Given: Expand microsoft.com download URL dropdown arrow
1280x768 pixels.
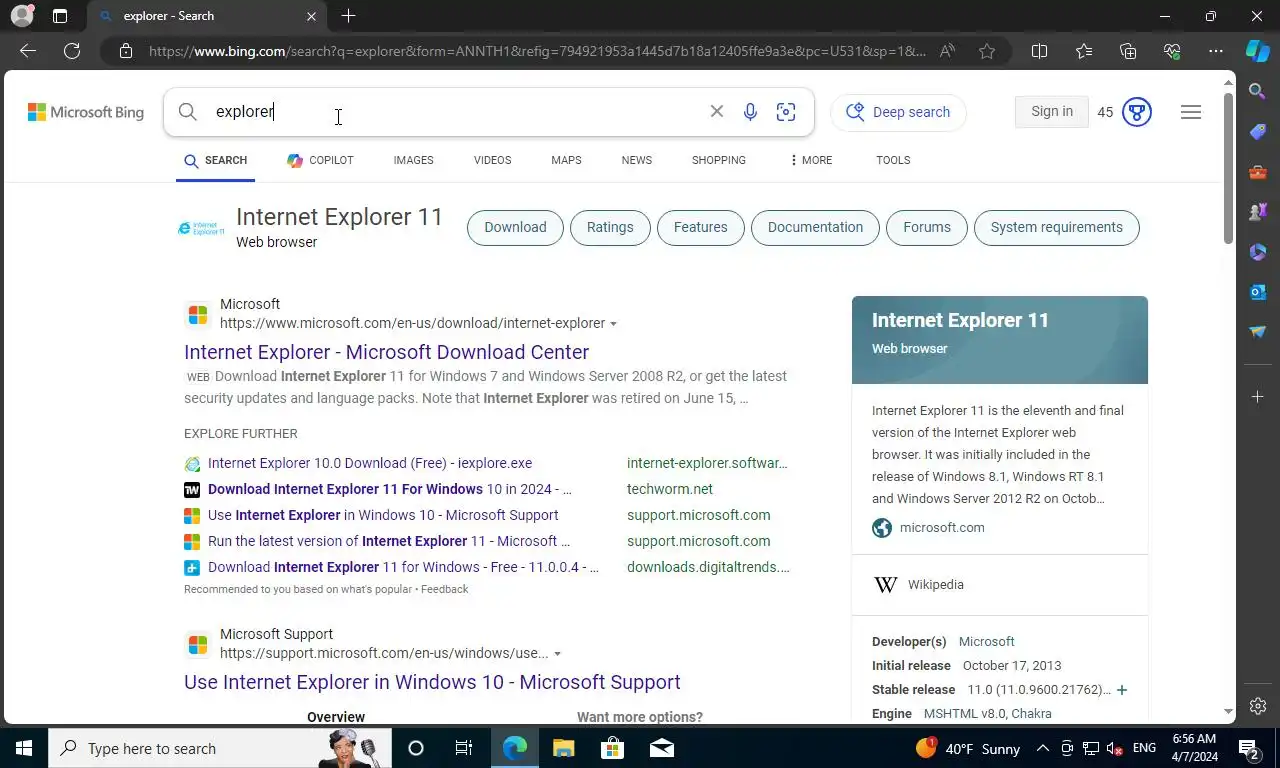Looking at the screenshot, I should [x=613, y=324].
